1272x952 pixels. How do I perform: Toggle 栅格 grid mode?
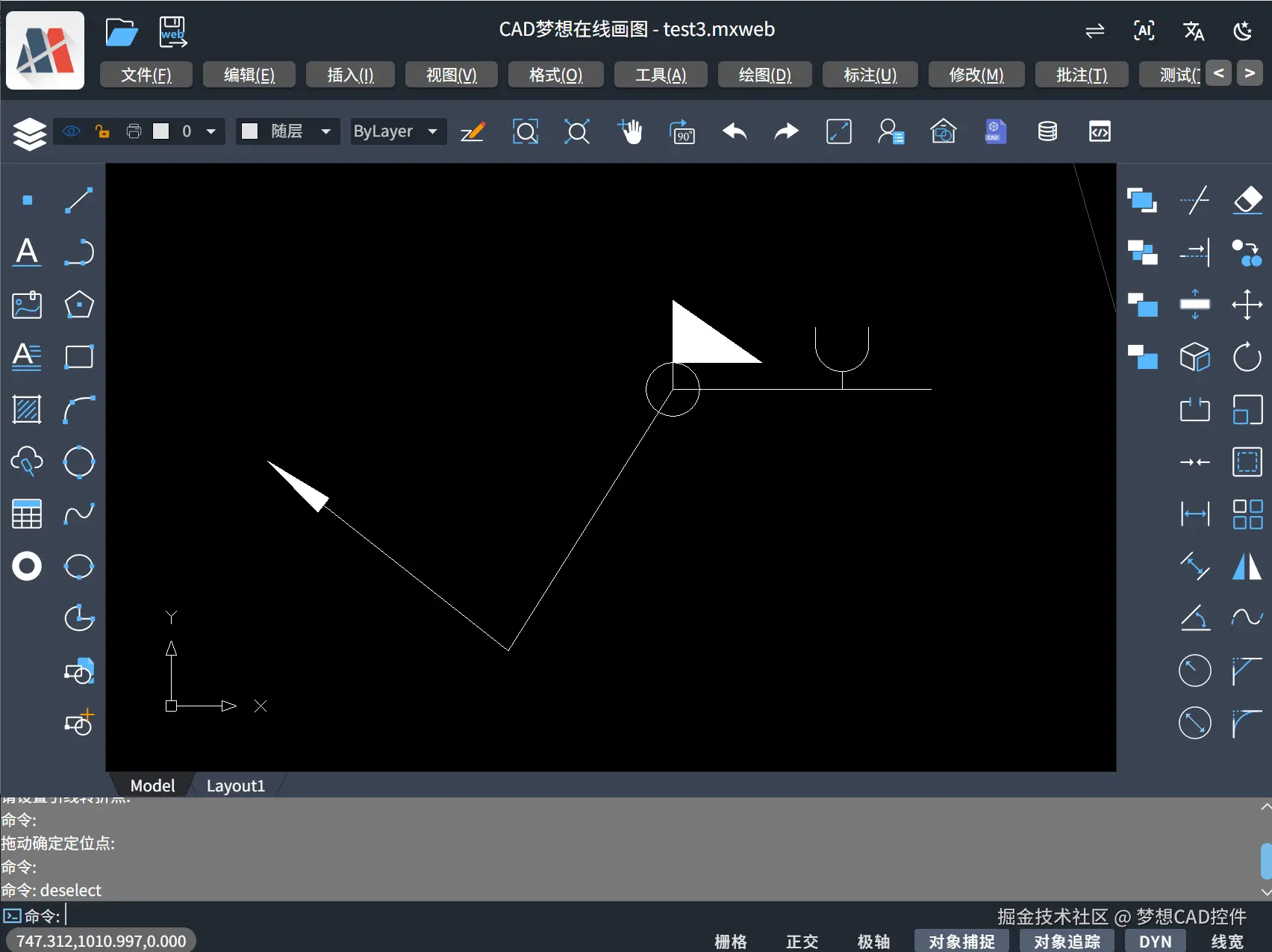[x=730, y=942]
